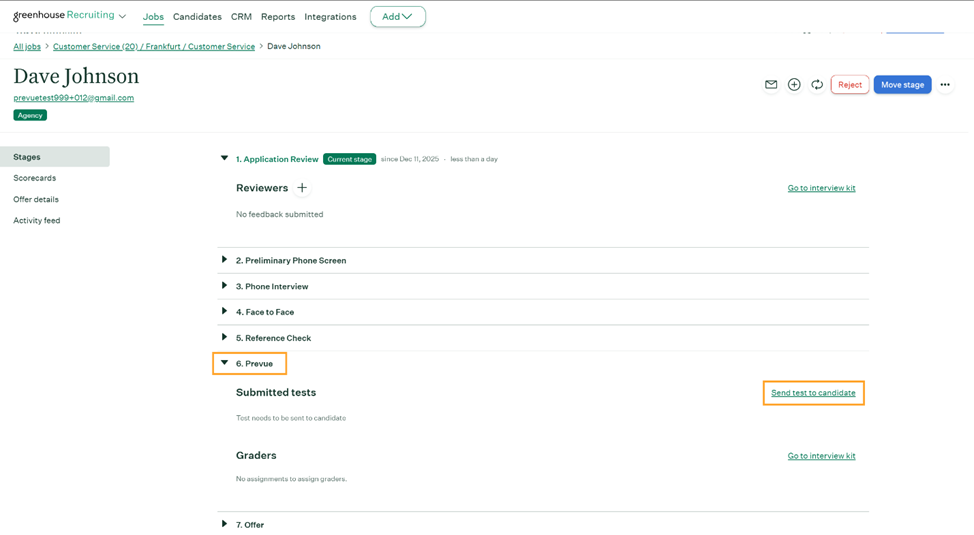Click the Reject button
This screenshot has height=535, width=974.
tap(849, 85)
